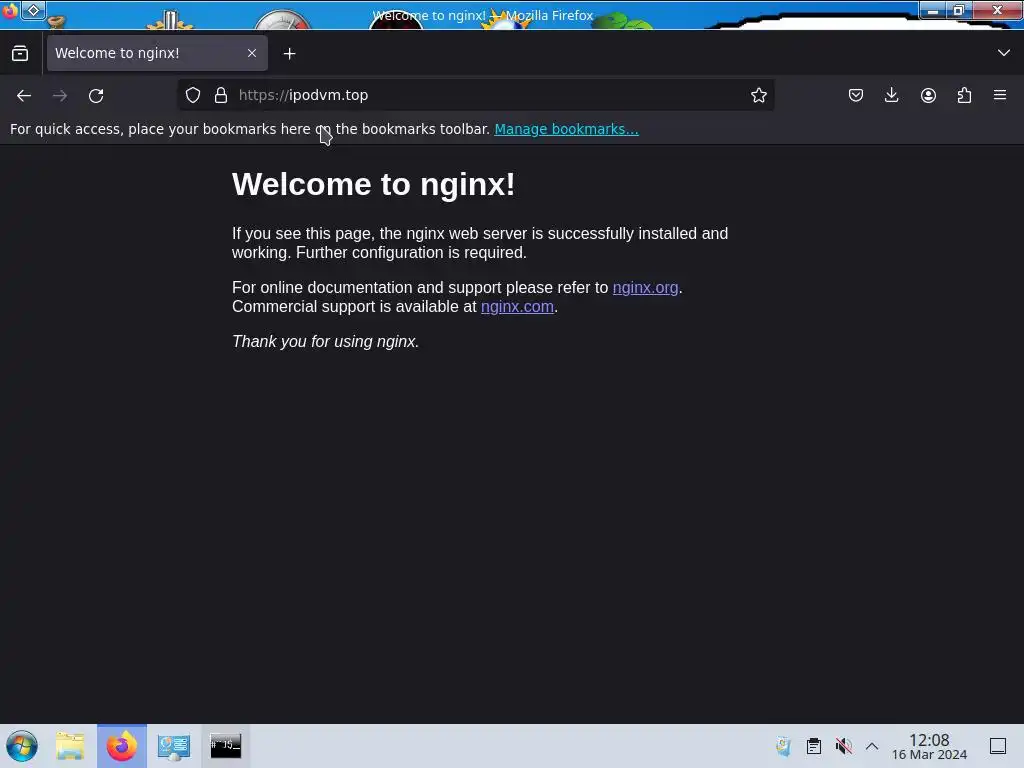View site security padlock details

pyautogui.click(x=221, y=95)
